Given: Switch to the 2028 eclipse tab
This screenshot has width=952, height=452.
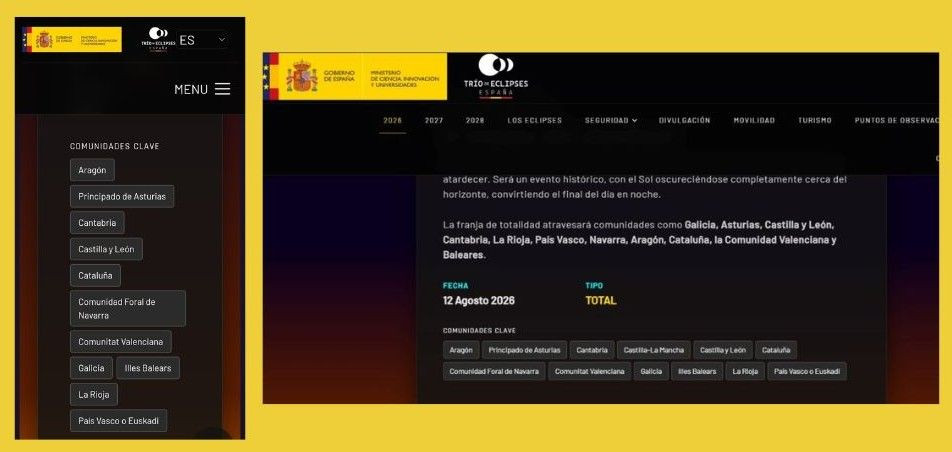Looking at the screenshot, I should click(x=475, y=121).
